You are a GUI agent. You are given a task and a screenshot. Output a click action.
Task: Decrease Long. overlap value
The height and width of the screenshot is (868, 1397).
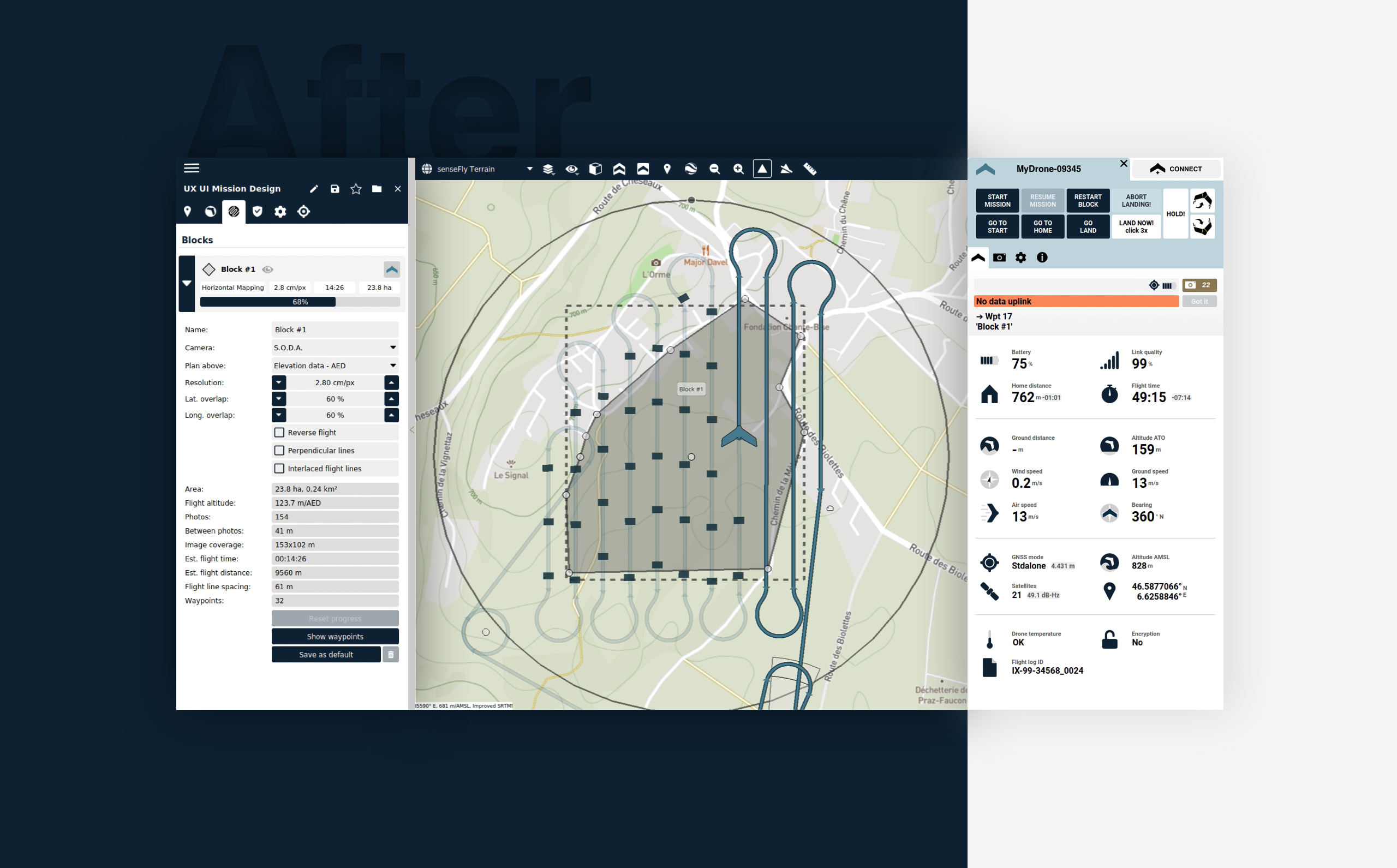pos(279,415)
